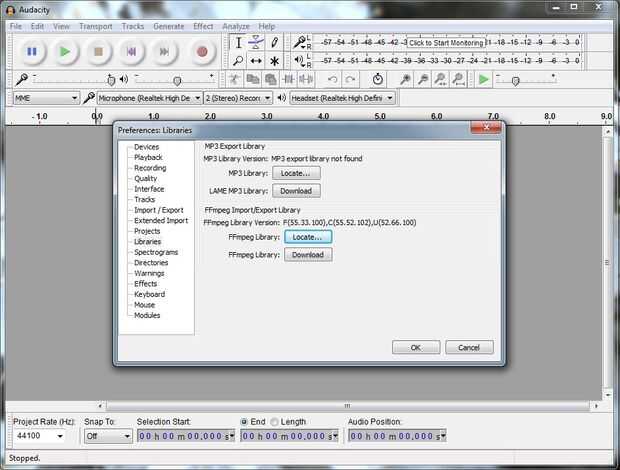The image size is (620, 470).
Task: Click the horizontal scrollbar thumb
Action: (x=348, y=406)
